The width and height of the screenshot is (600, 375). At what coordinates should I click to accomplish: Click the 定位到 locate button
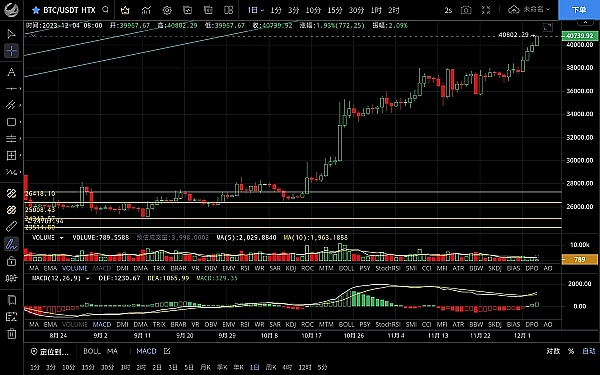(x=50, y=351)
